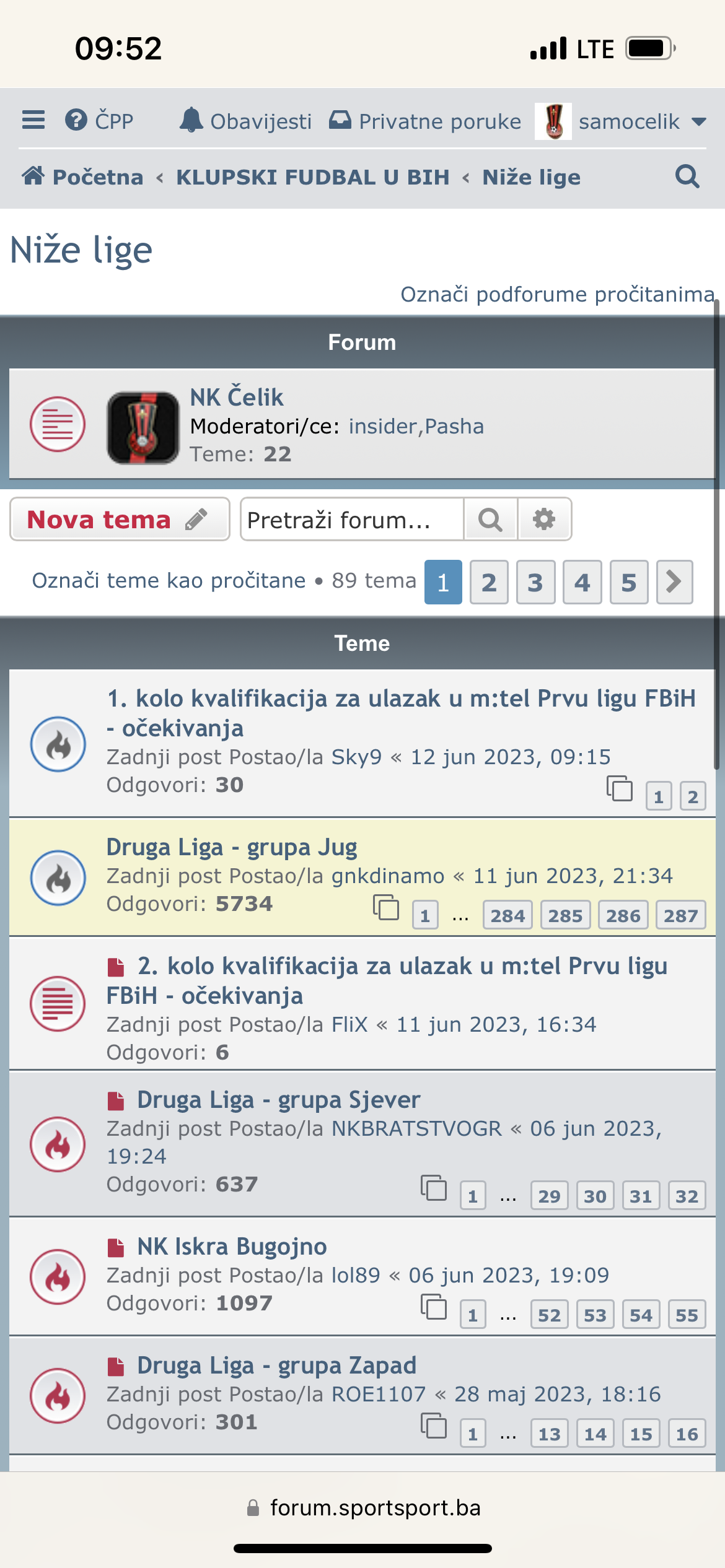Click pages icon in 1. kolo topic
The width and height of the screenshot is (725, 1568).
coord(620,788)
